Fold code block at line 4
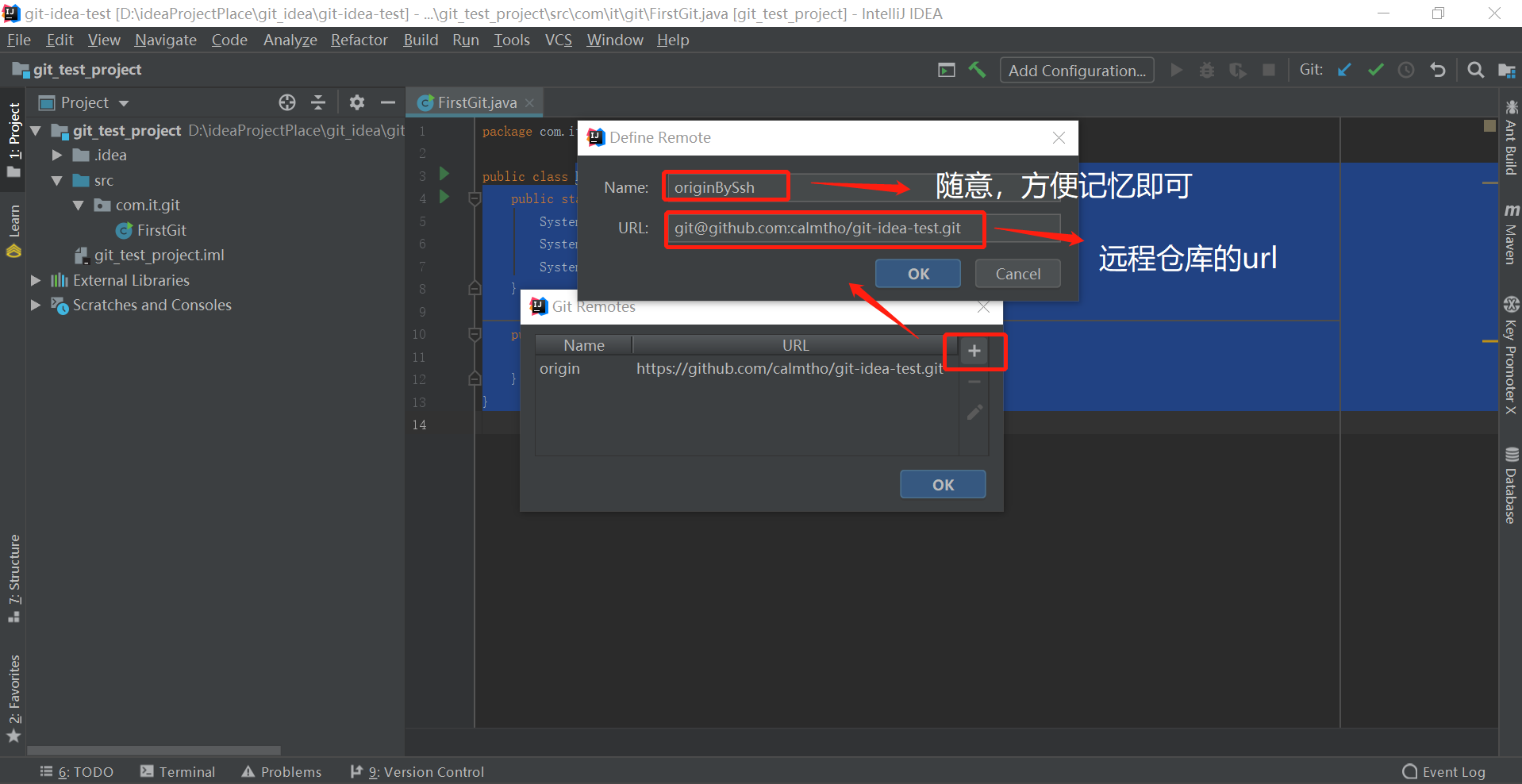Viewport: 1522px width, 784px height. [x=475, y=198]
